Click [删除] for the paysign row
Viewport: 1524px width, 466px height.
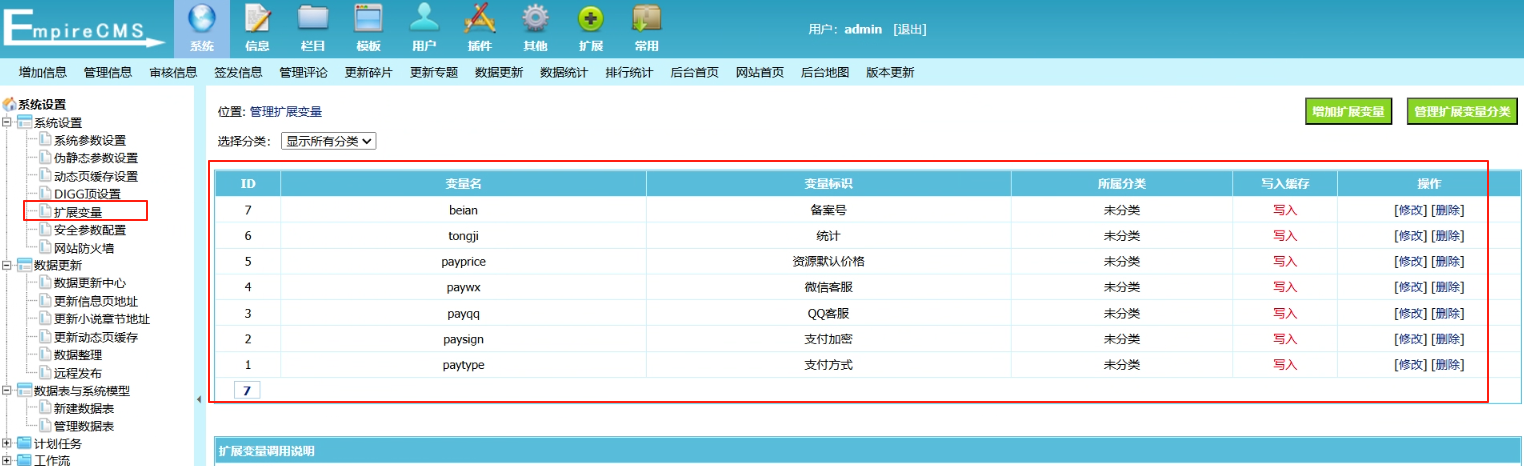coord(1447,339)
